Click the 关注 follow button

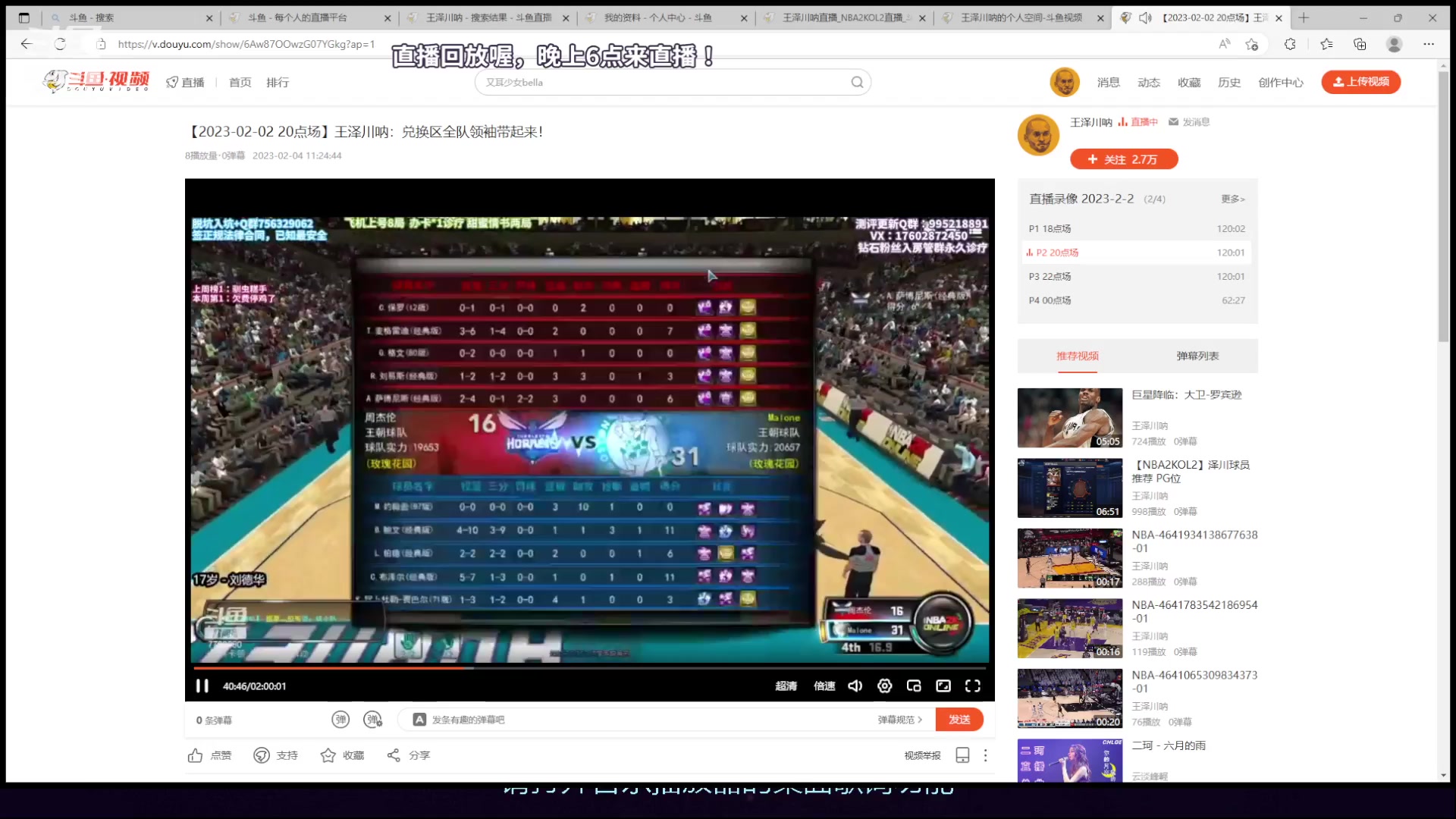1123,159
